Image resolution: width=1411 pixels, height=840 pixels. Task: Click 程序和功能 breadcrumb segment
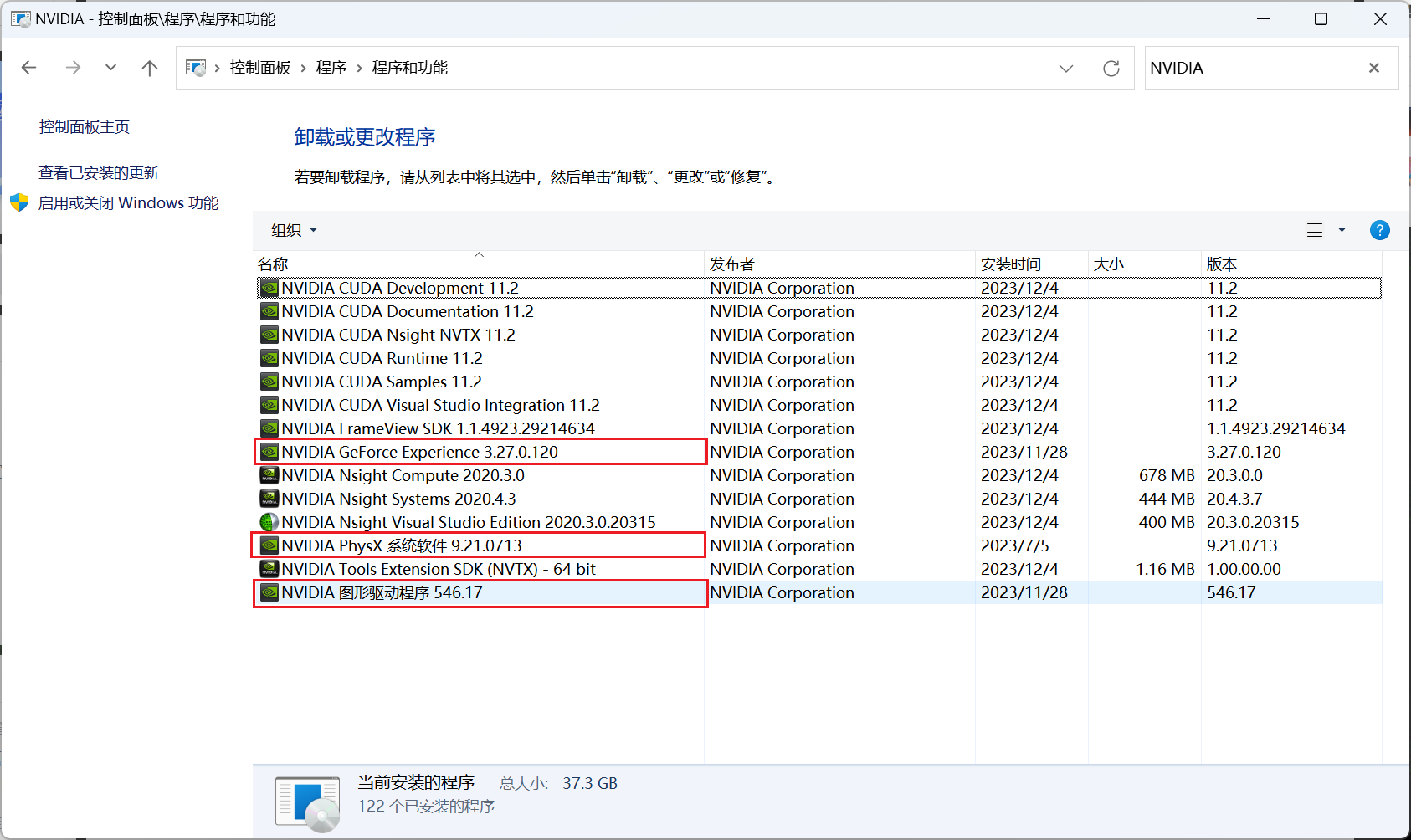(x=410, y=68)
